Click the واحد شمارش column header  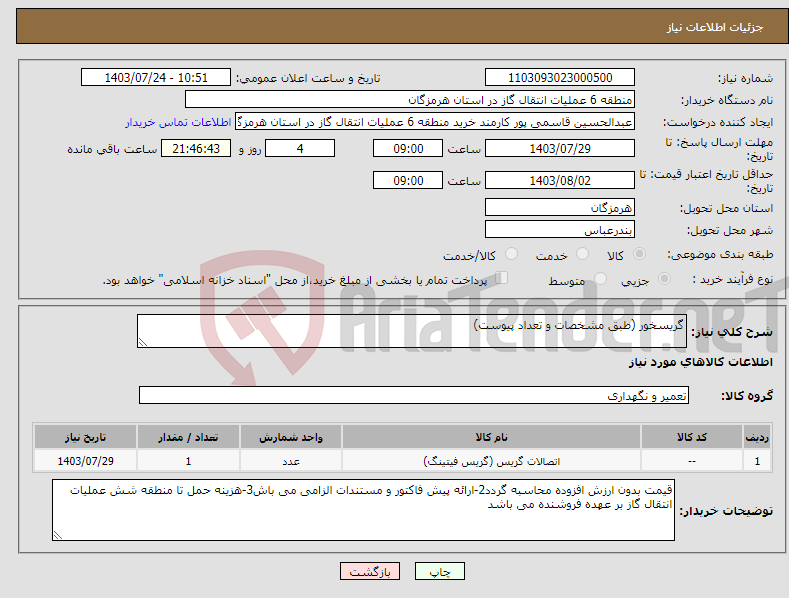click(291, 437)
